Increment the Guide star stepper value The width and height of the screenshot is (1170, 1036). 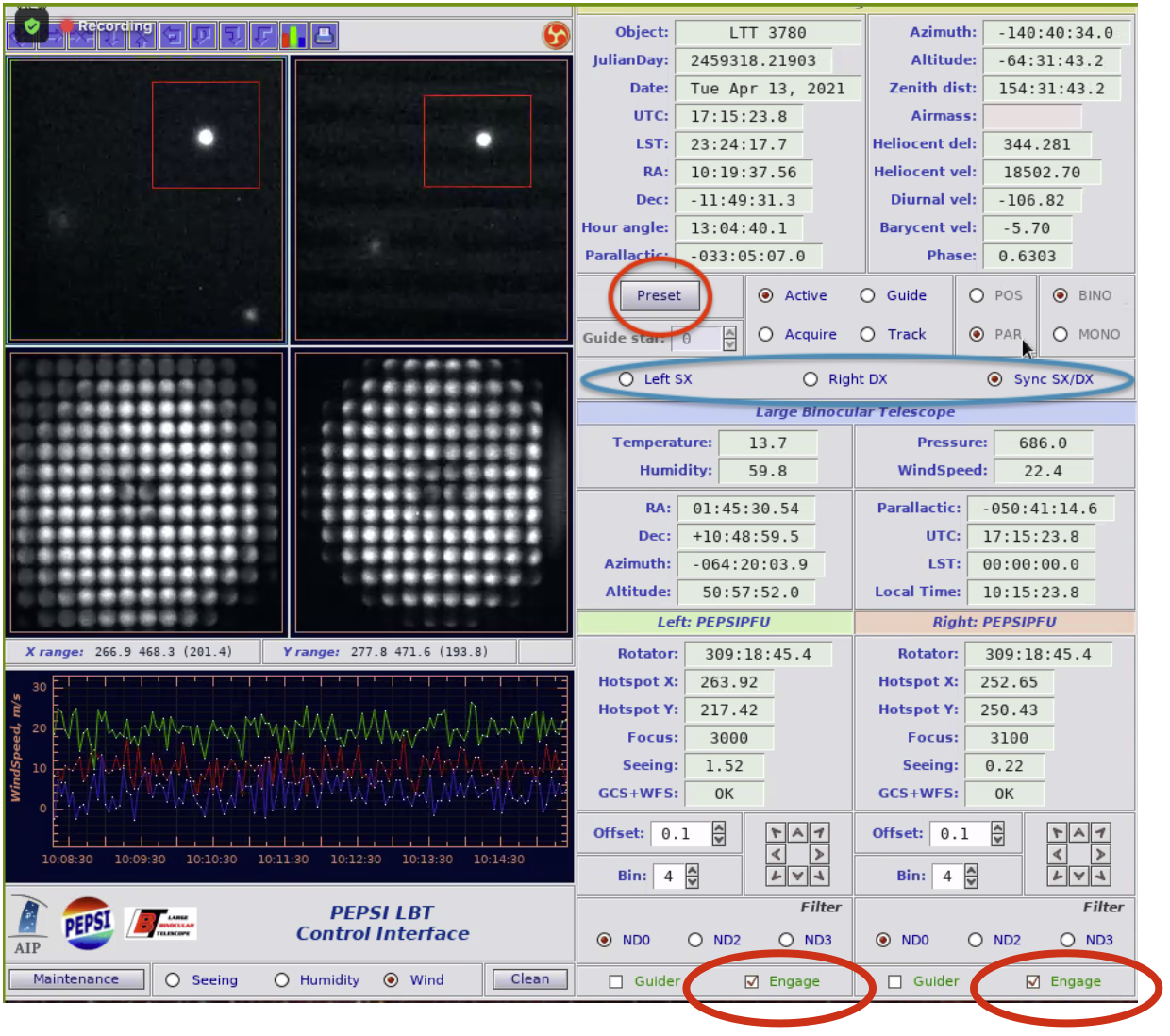pos(729,332)
